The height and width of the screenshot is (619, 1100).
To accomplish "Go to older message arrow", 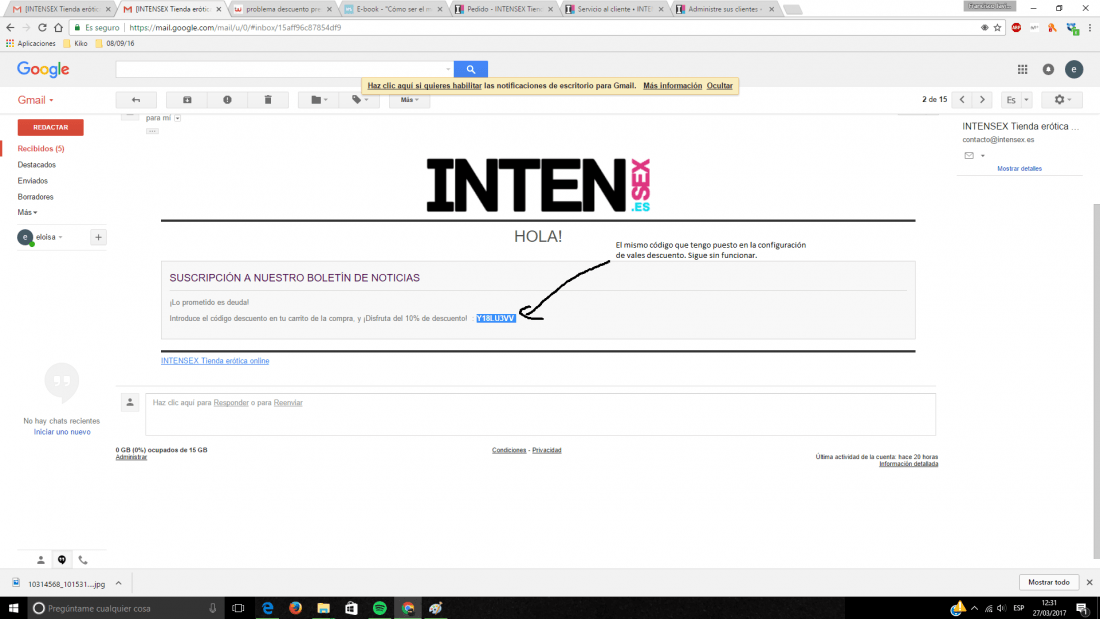I will tap(982, 100).
